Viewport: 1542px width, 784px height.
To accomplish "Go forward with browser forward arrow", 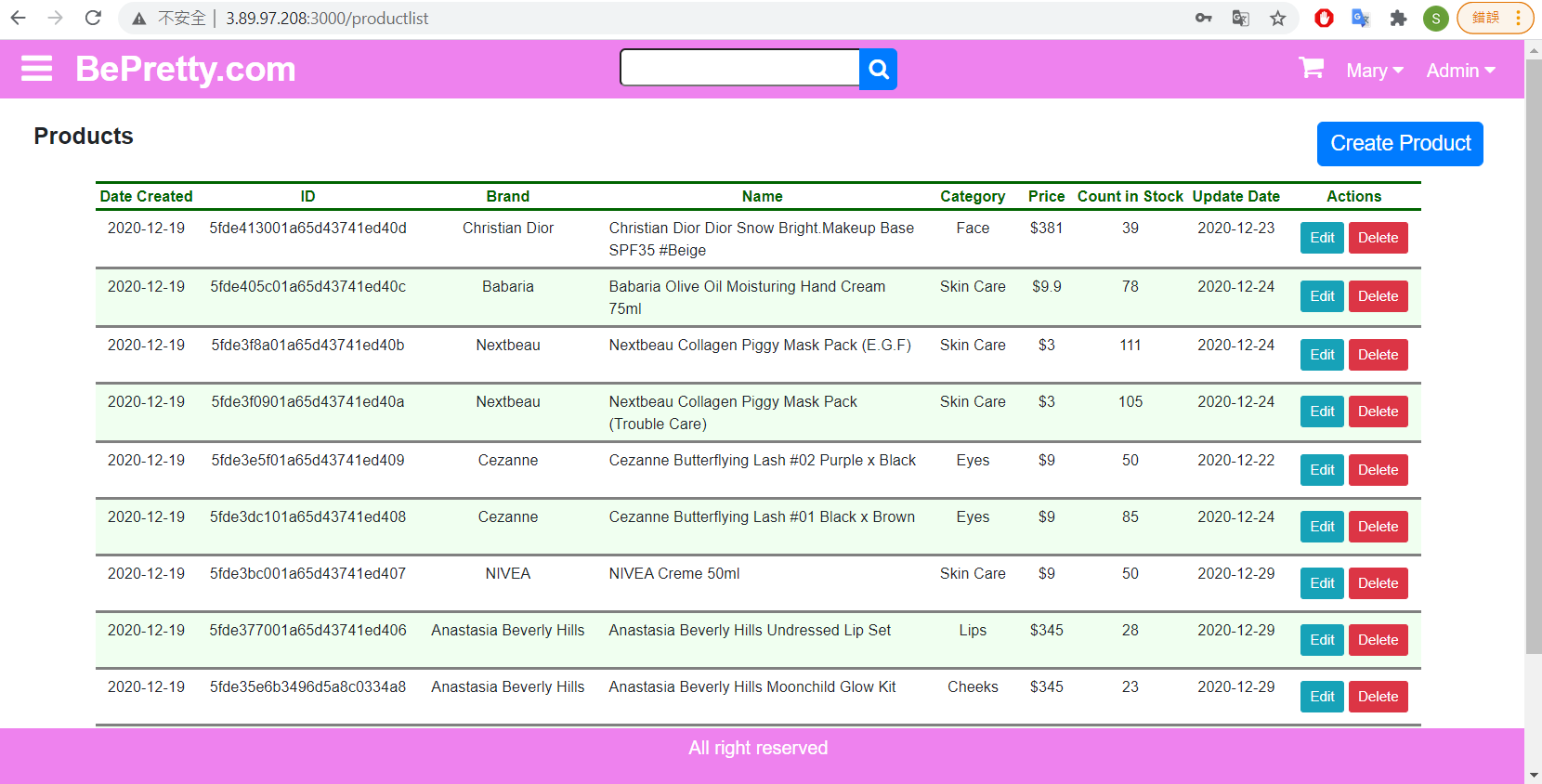I will click(55, 18).
